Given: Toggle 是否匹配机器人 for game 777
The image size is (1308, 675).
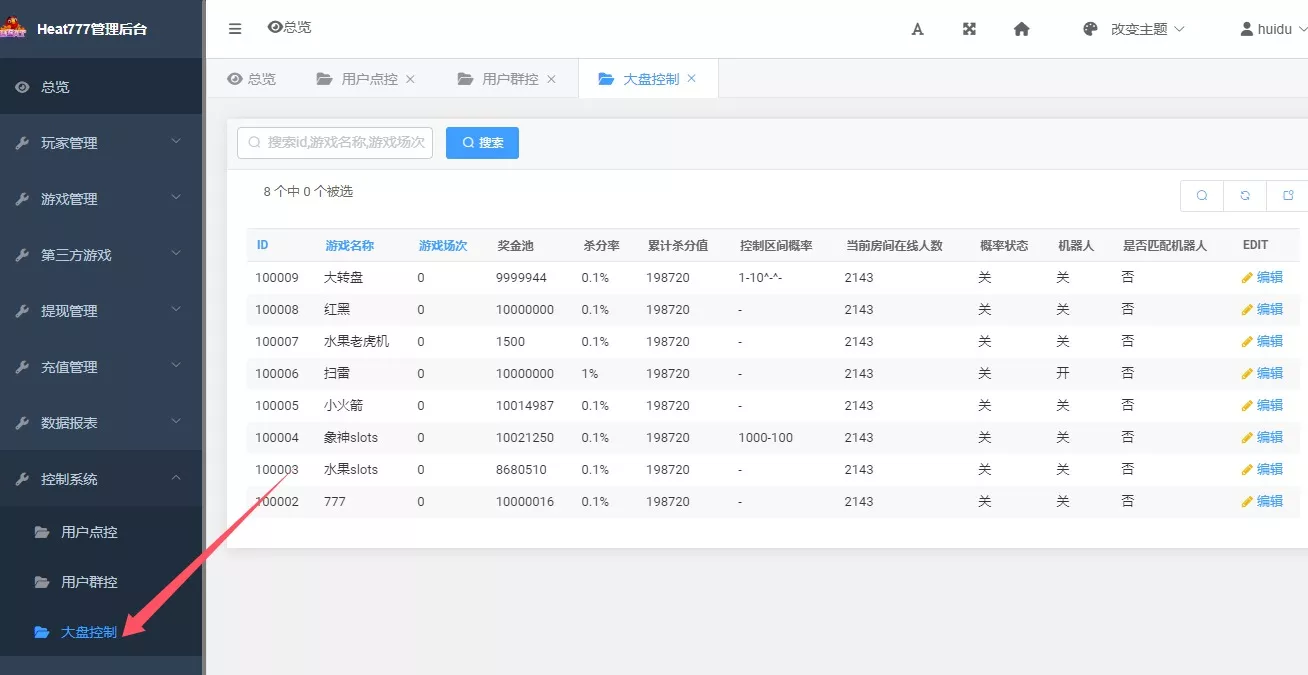Looking at the screenshot, I should point(1127,501).
